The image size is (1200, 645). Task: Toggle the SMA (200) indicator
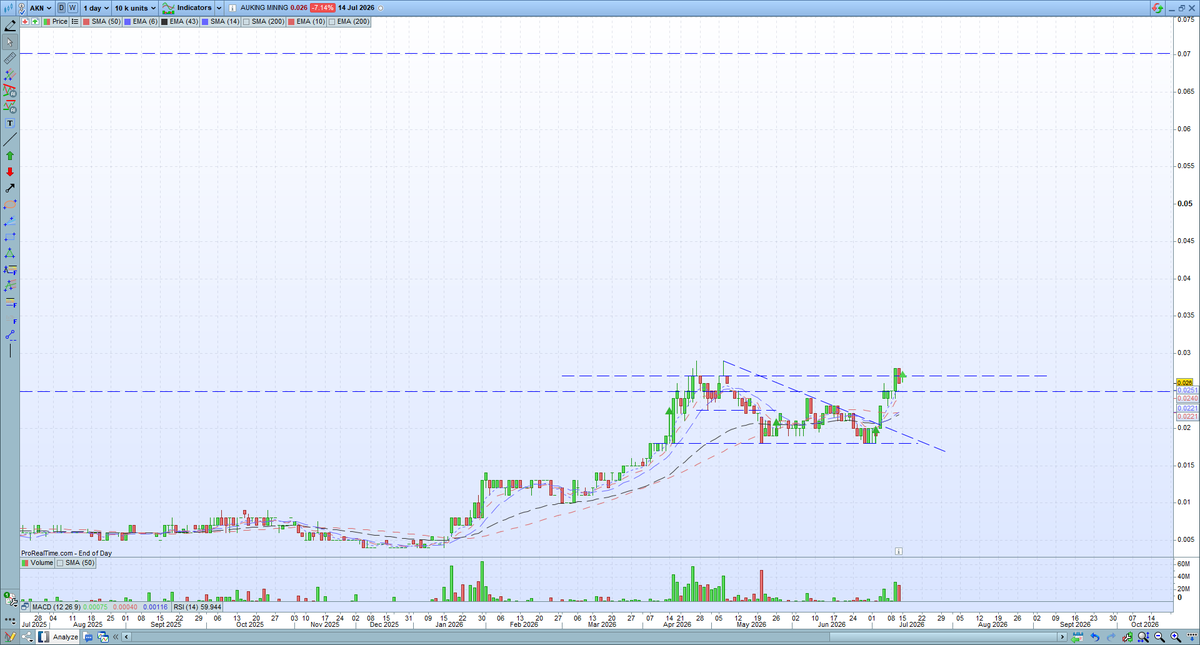(x=263, y=22)
